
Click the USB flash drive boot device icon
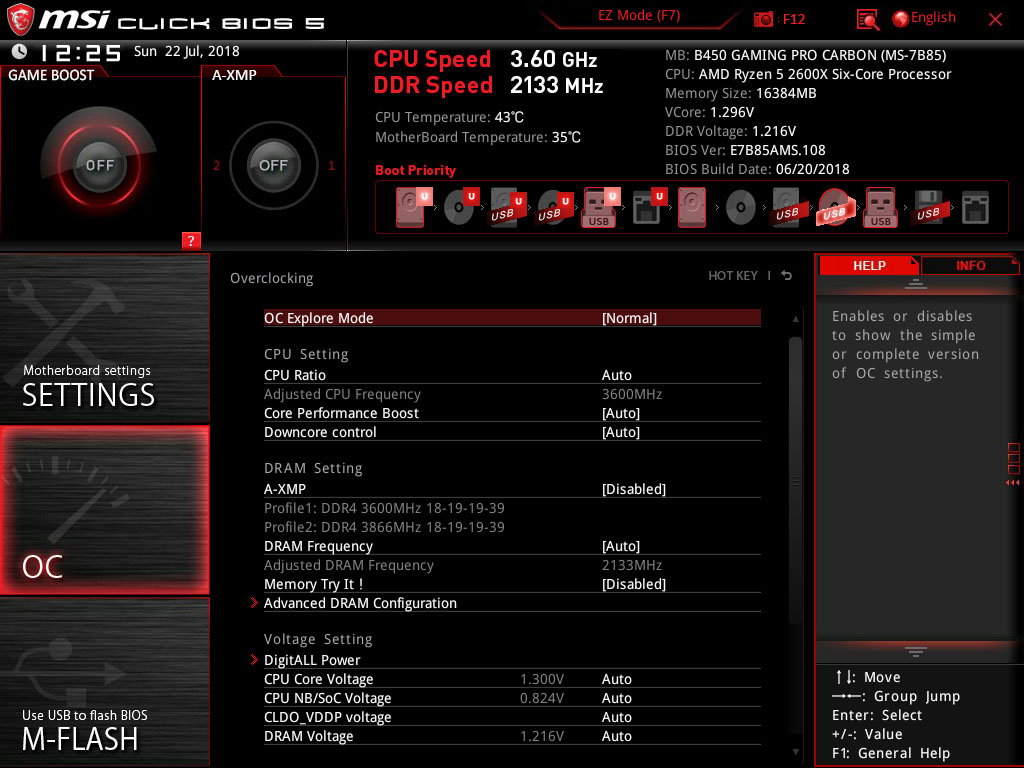click(598, 207)
